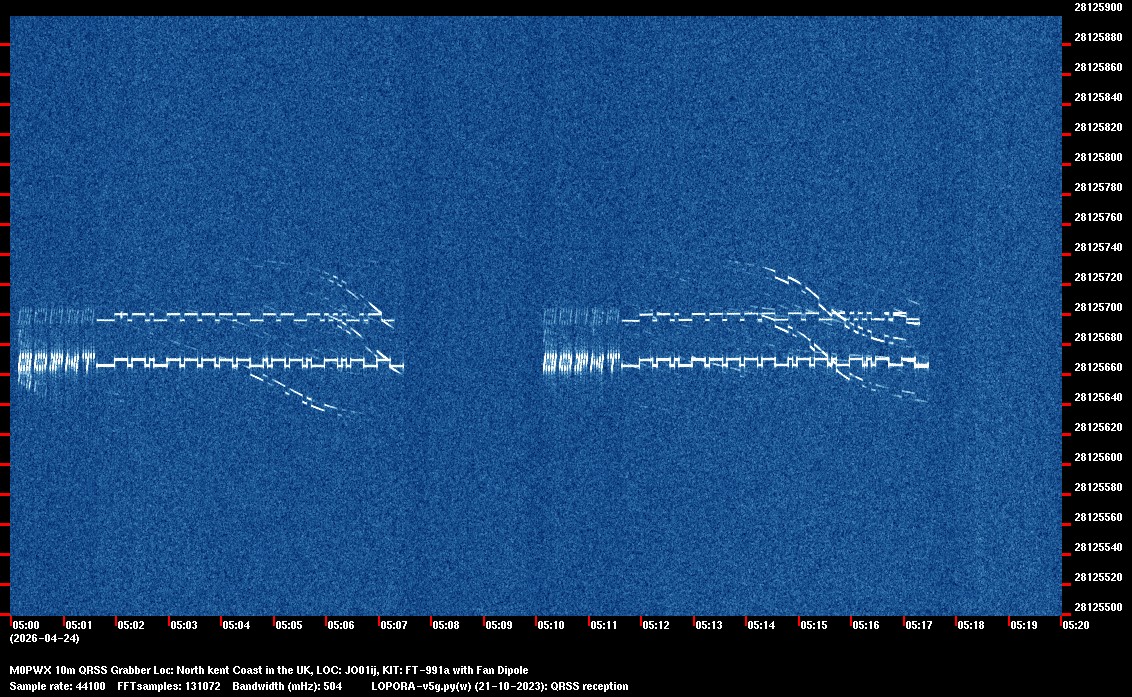
Task: Click the 05:18 time axis label
Action: [971, 625]
